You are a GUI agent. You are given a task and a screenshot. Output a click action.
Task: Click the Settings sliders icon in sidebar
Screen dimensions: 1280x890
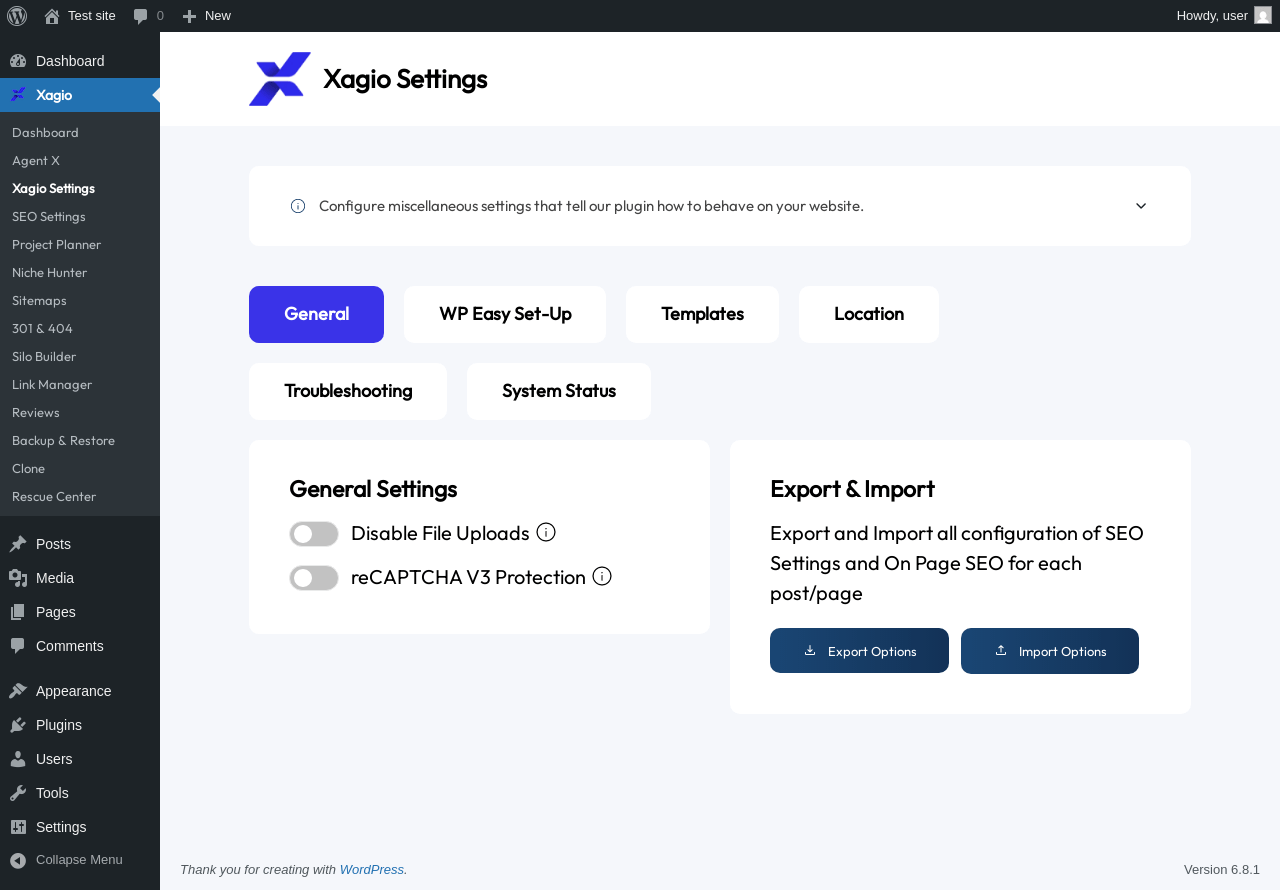tap(18, 827)
